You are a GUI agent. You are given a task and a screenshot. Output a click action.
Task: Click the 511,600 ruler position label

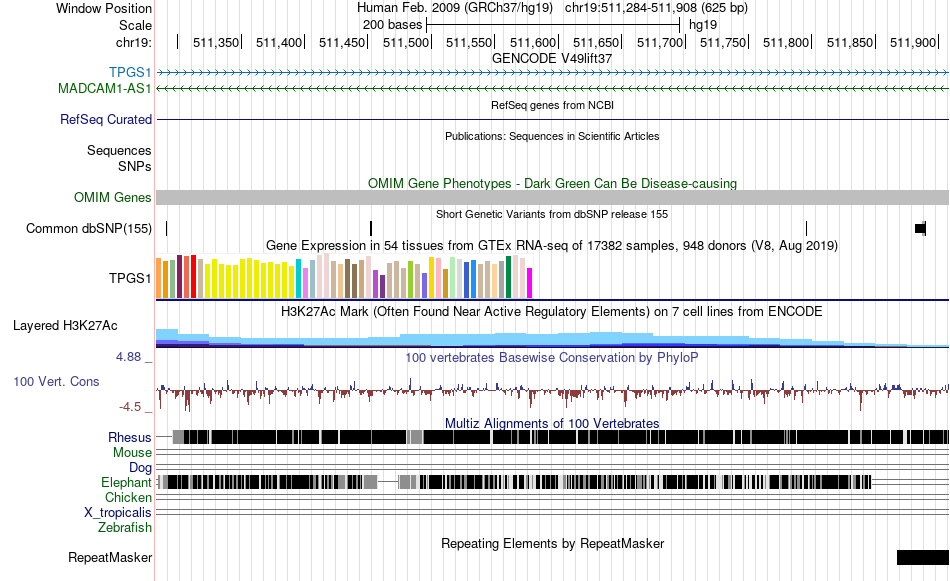coord(533,42)
